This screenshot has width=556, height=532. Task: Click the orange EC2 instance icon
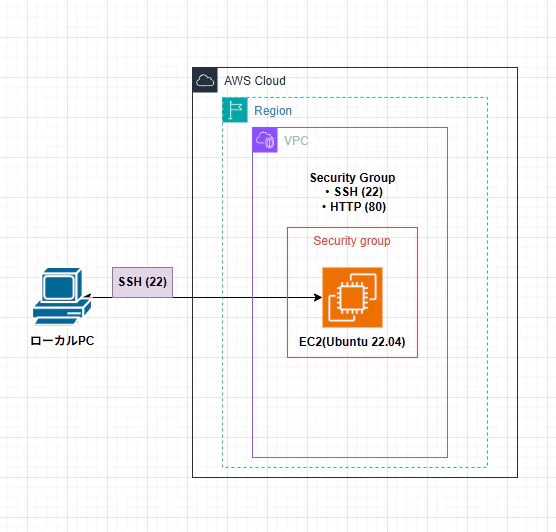352,297
